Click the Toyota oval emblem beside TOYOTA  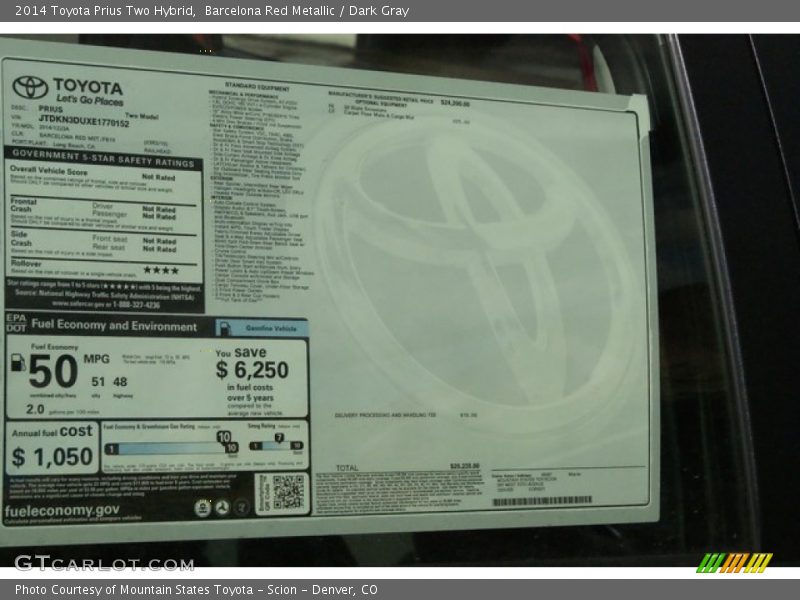pos(31,87)
